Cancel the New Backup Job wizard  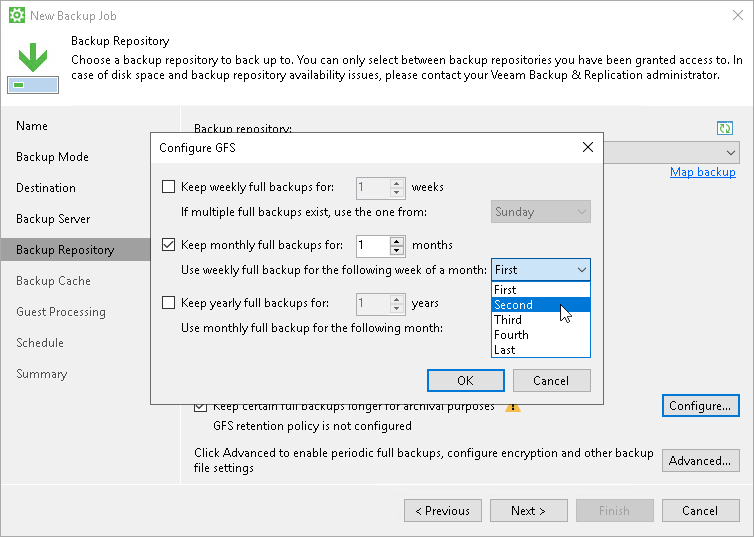point(700,511)
